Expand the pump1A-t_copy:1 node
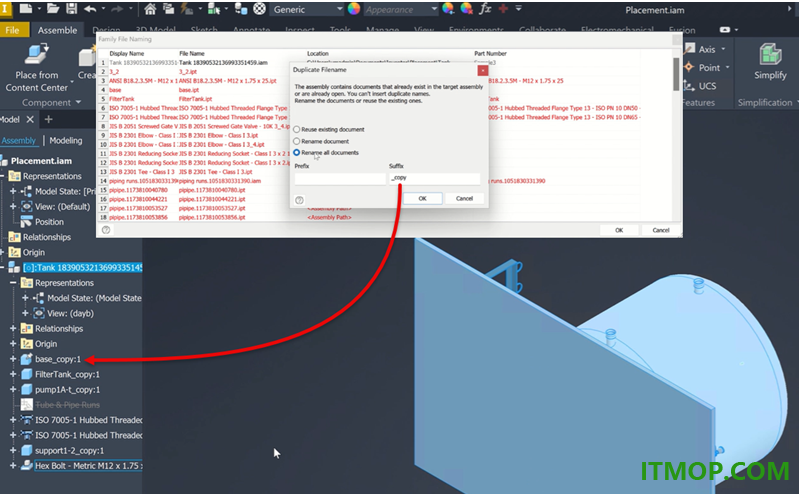This screenshot has height=494, width=799. click(x=13, y=389)
